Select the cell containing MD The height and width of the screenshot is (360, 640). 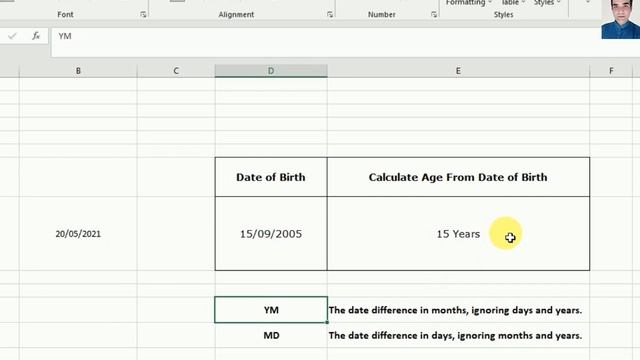(271, 336)
